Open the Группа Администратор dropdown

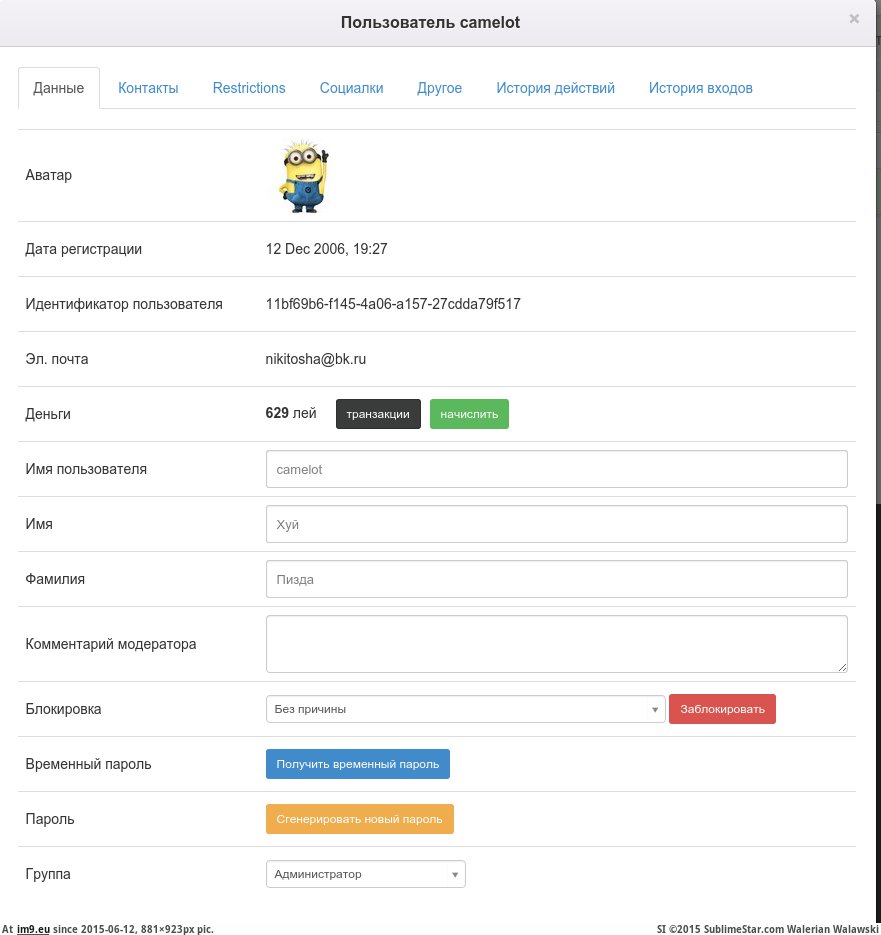[x=365, y=874]
